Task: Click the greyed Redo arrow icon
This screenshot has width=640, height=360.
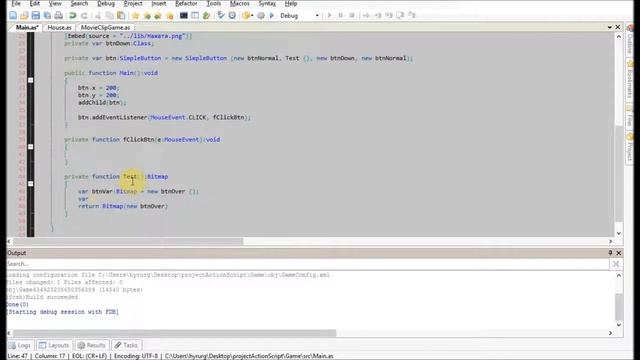Action: [84, 16]
